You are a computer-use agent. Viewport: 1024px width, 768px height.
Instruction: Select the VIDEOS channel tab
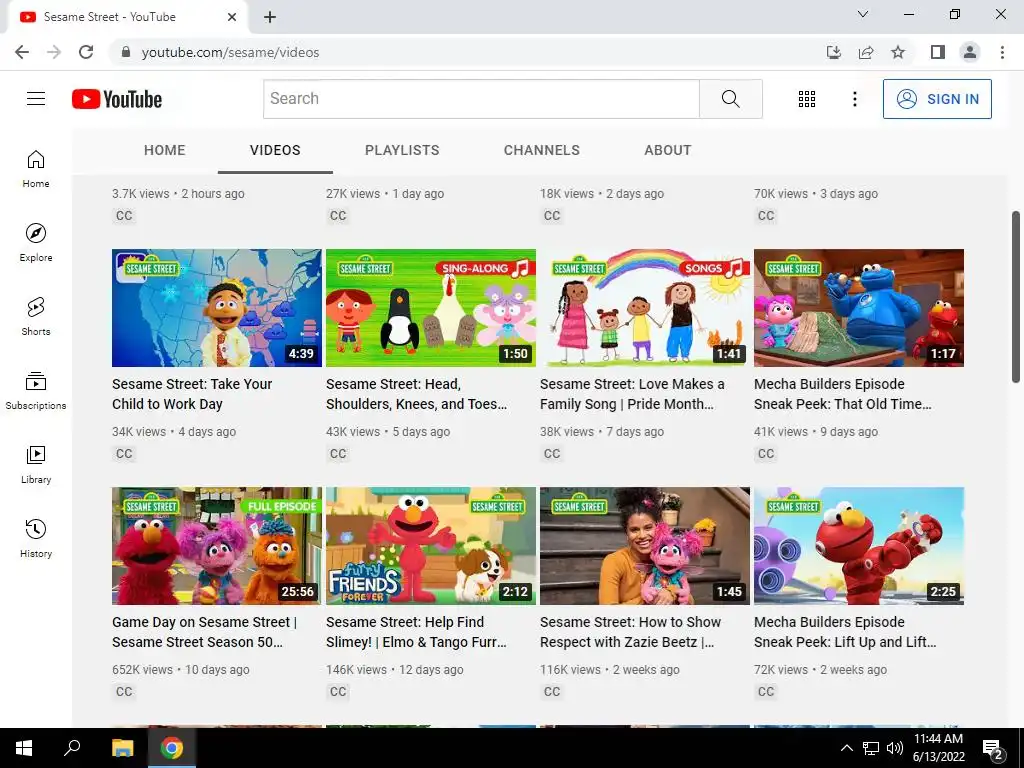click(275, 150)
